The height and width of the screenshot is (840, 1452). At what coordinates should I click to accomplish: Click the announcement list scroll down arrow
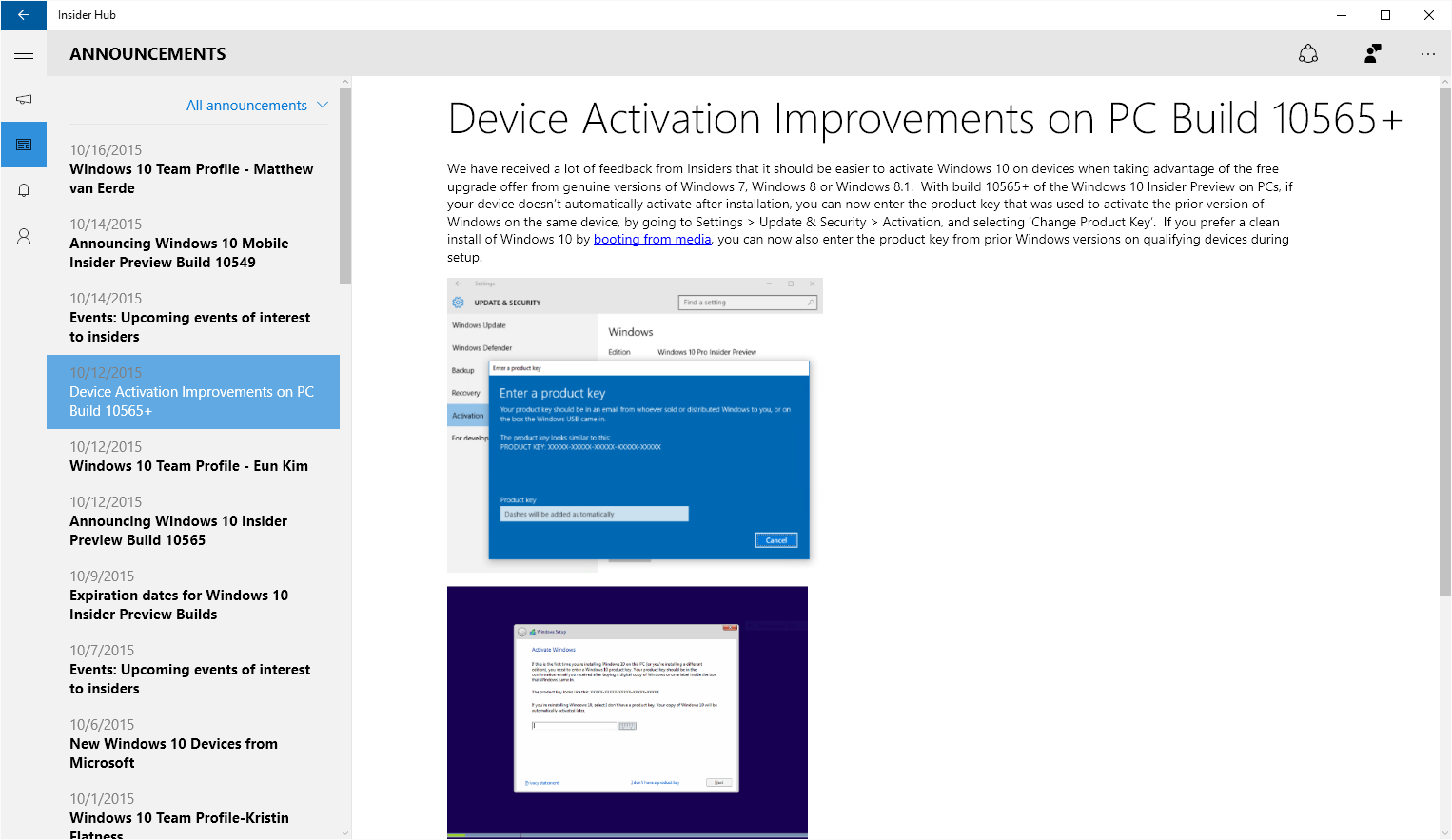pyautogui.click(x=345, y=833)
